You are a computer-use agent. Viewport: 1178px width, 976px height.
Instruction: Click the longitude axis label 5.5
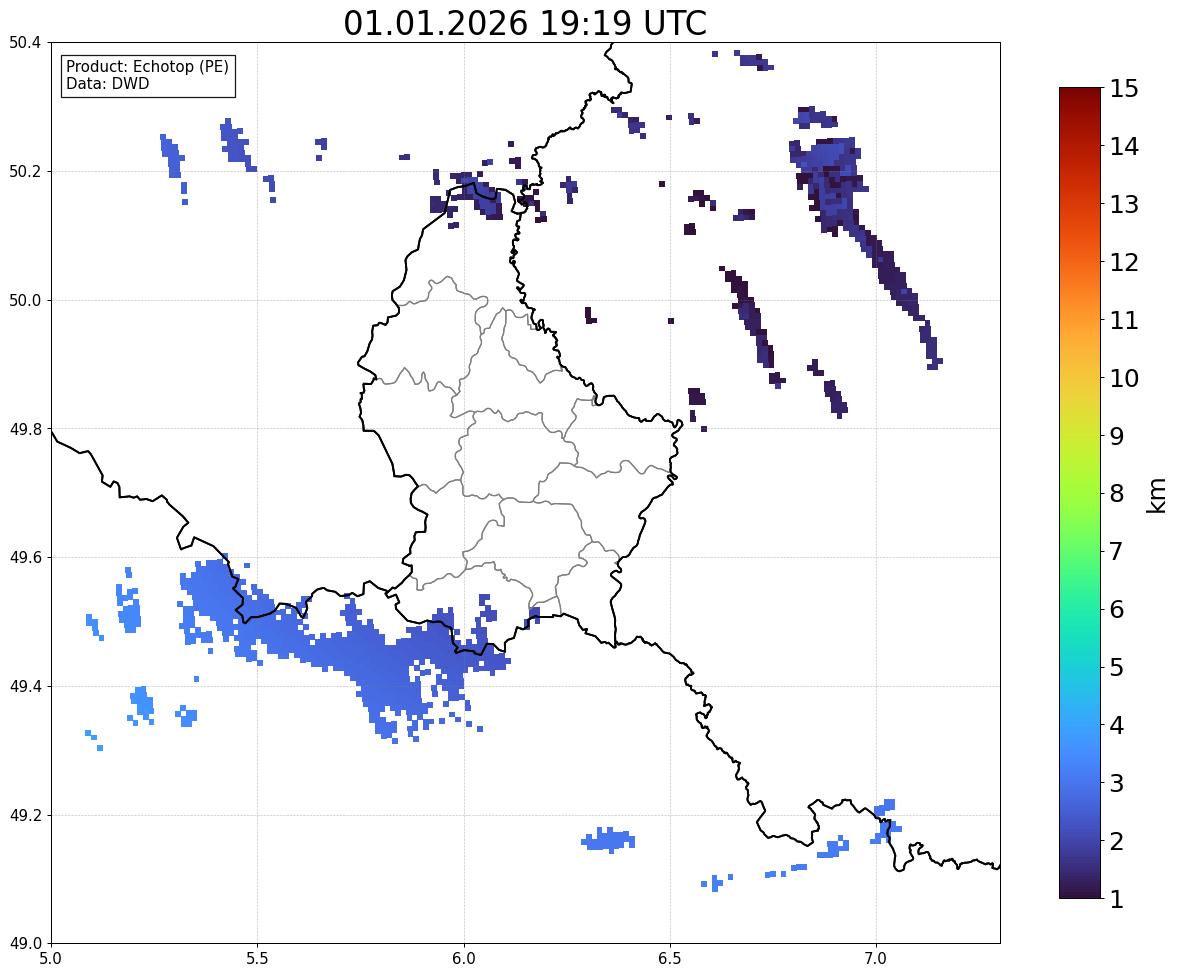(258, 959)
